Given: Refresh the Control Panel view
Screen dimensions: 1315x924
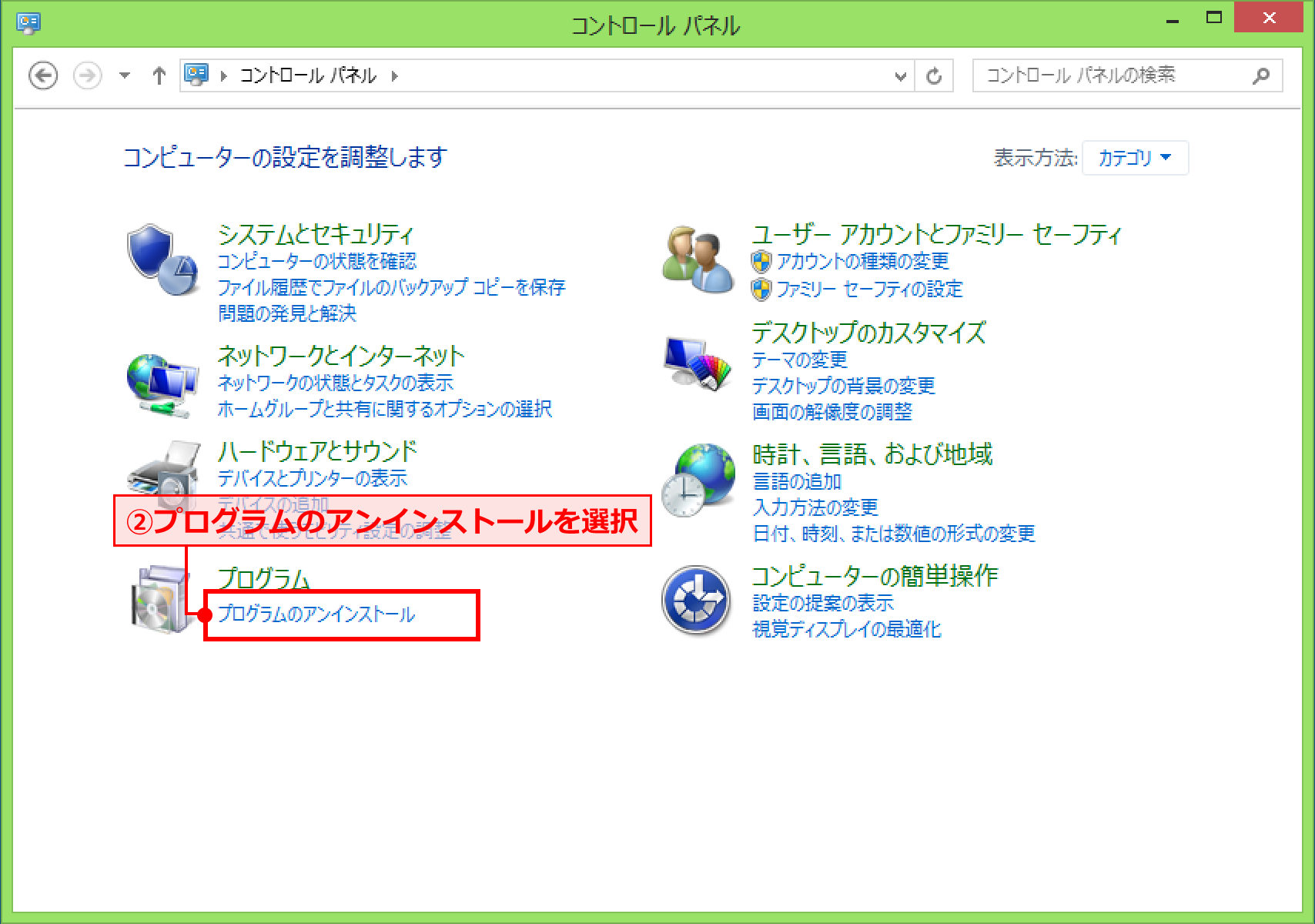Looking at the screenshot, I should coord(934,75).
